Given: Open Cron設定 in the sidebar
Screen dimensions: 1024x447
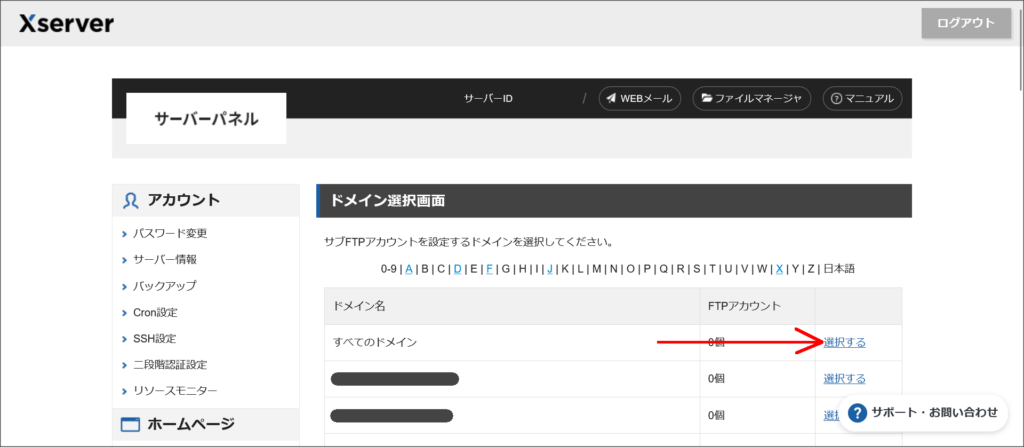Looking at the screenshot, I should pyautogui.click(x=155, y=312).
